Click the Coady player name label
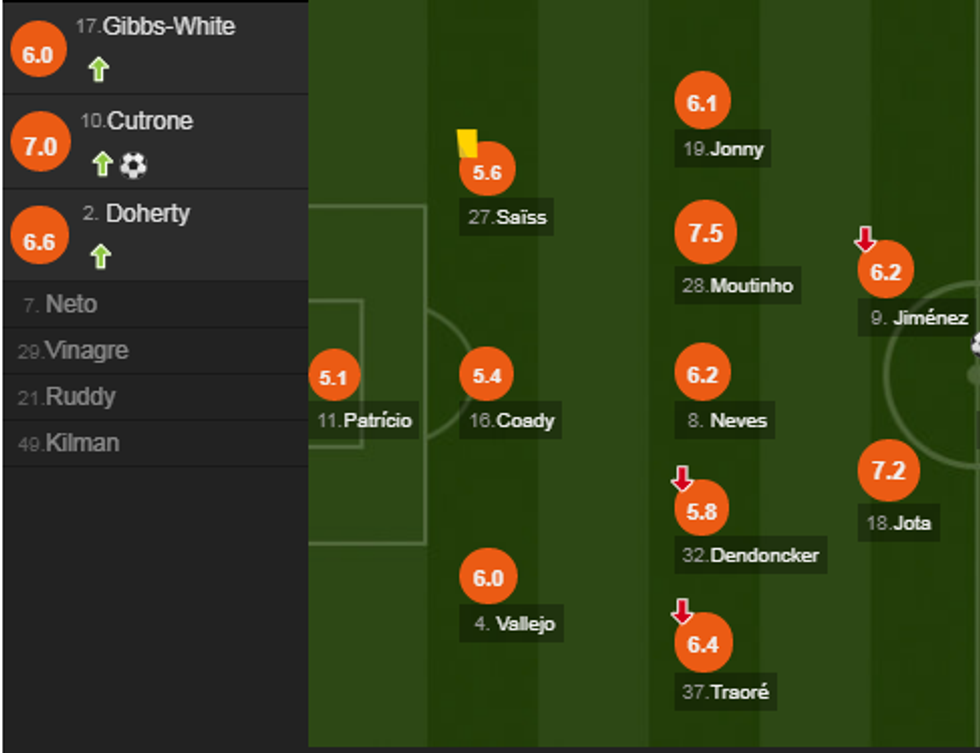 point(512,421)
